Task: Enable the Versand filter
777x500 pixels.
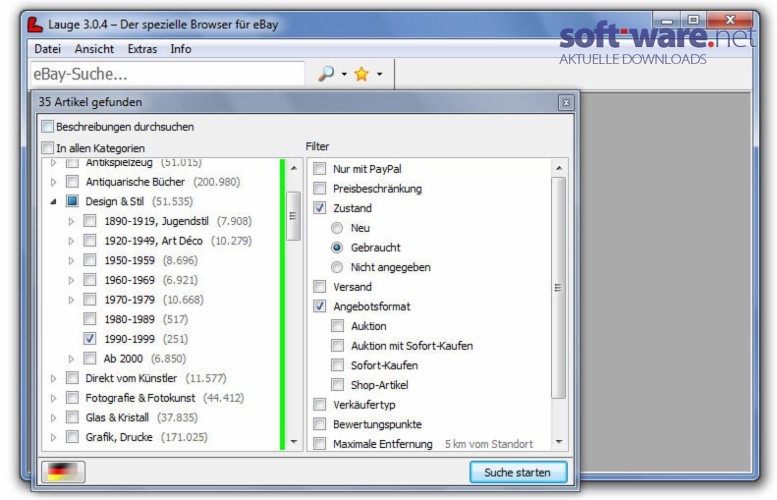Action: [320, 286]
